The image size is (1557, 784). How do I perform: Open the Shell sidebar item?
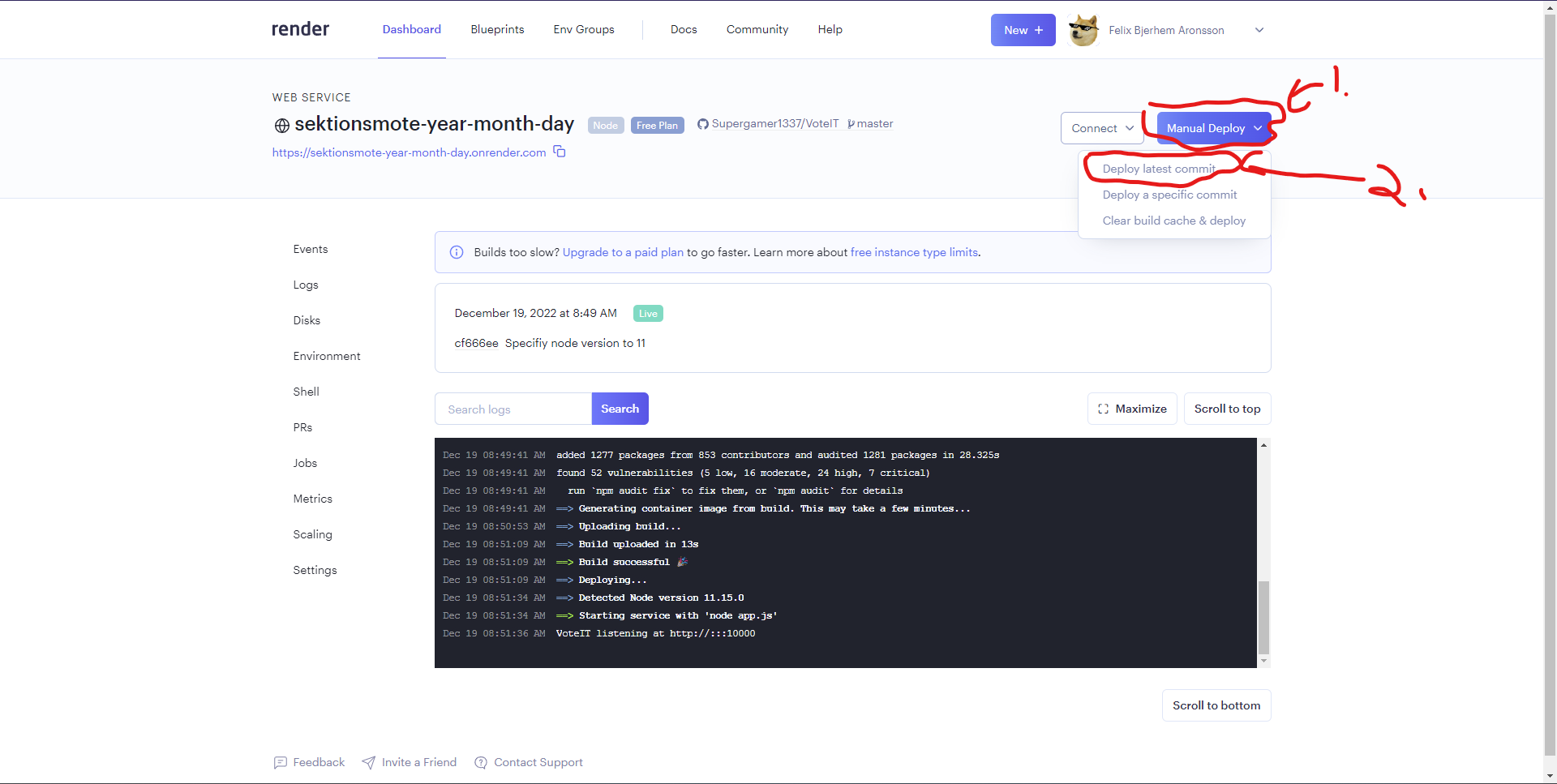pyautogui.click(x=306, y=392)
